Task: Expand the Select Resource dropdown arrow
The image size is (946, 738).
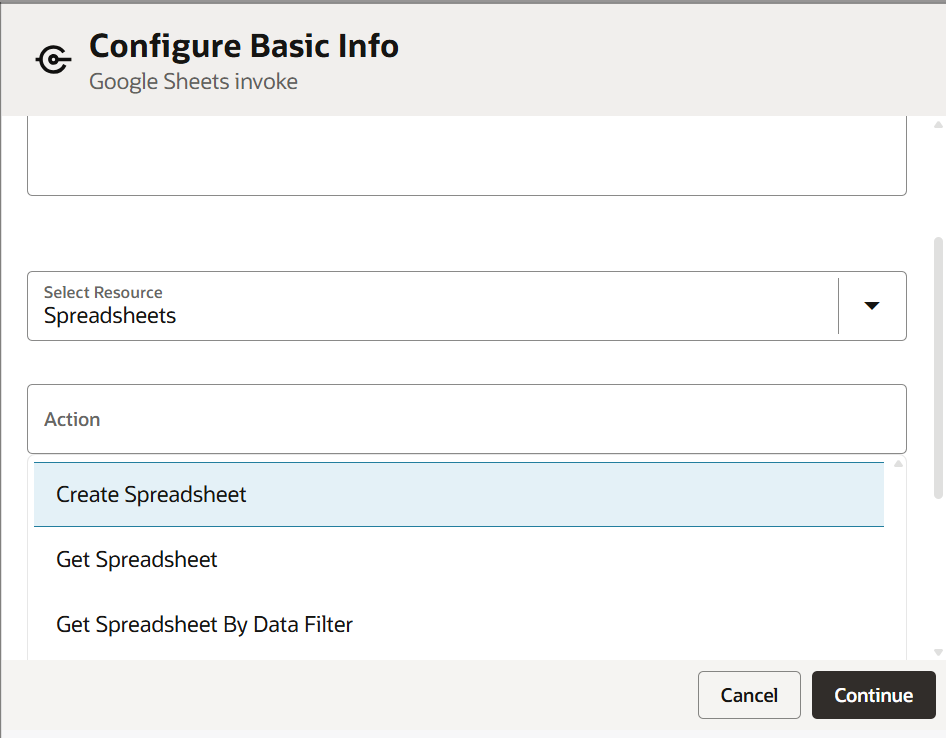Action: tap(871, 306)
